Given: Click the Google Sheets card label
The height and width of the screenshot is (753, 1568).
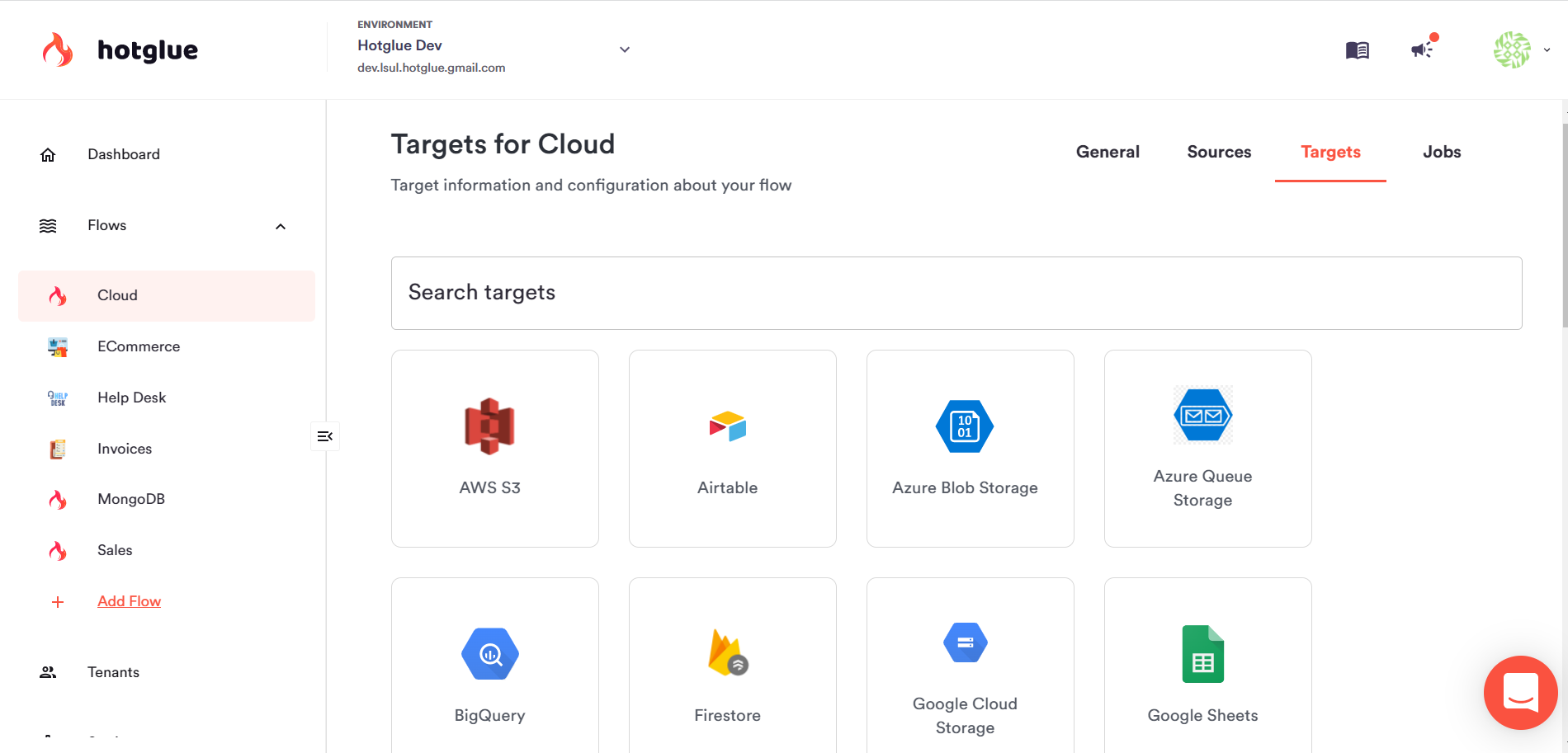Looking at the screenshot, I should pyautogui.click(x=1202, y=715).
